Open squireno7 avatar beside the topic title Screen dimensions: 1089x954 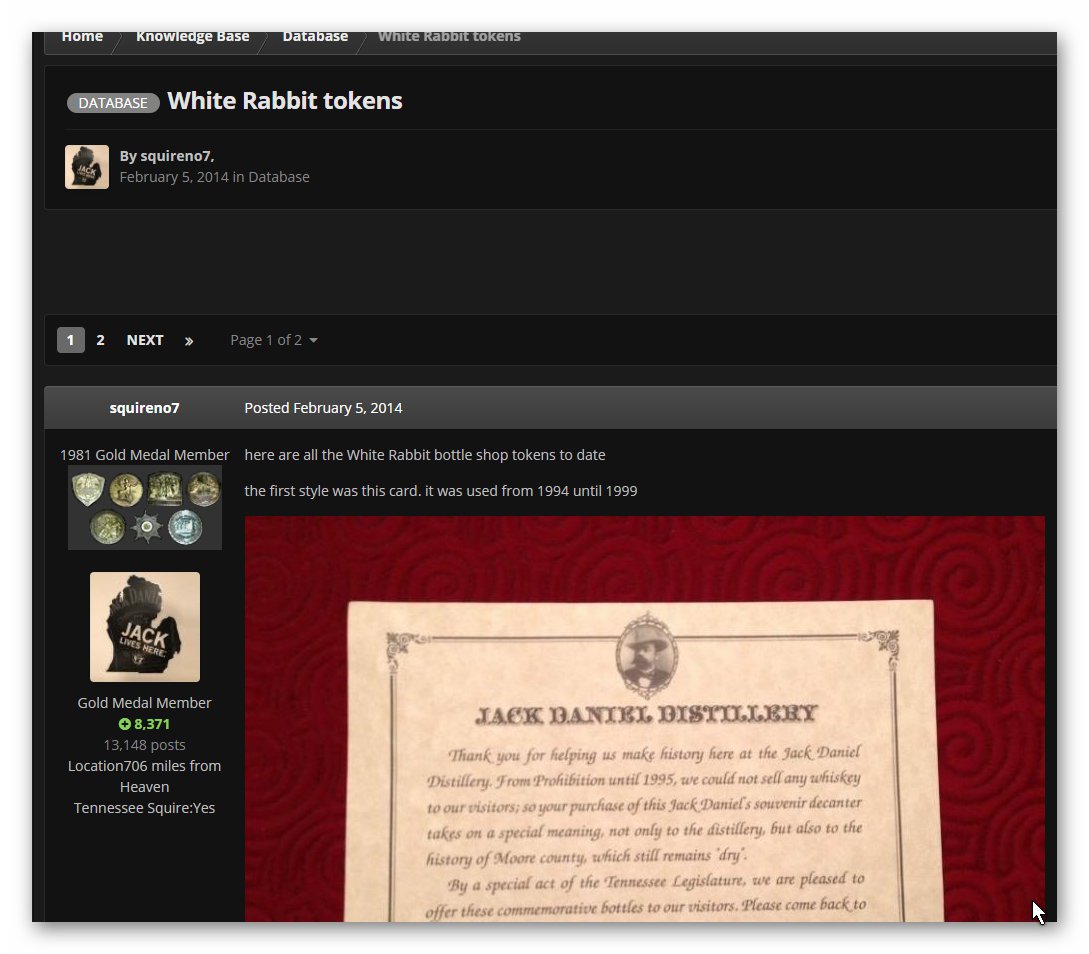87,167
